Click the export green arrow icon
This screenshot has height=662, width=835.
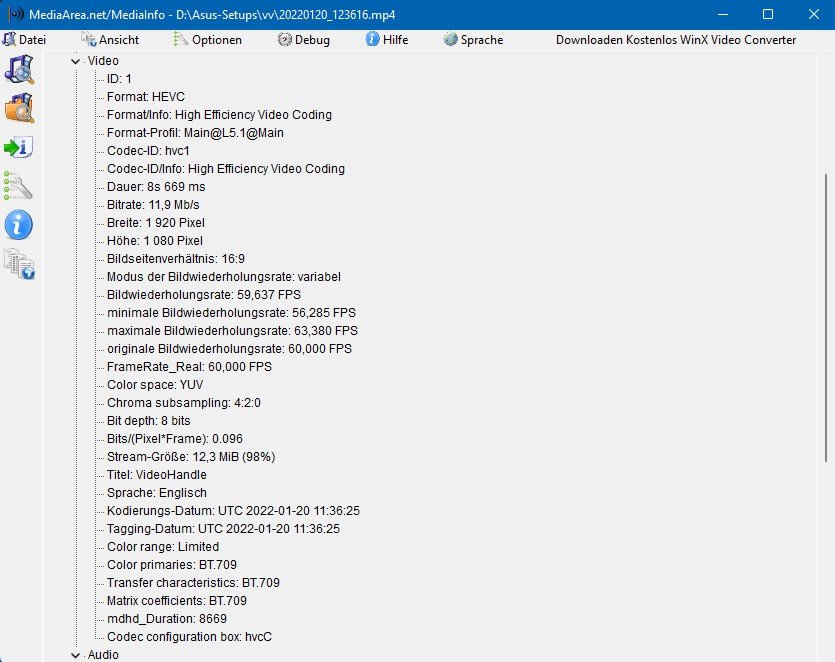[x=19, y=148]
